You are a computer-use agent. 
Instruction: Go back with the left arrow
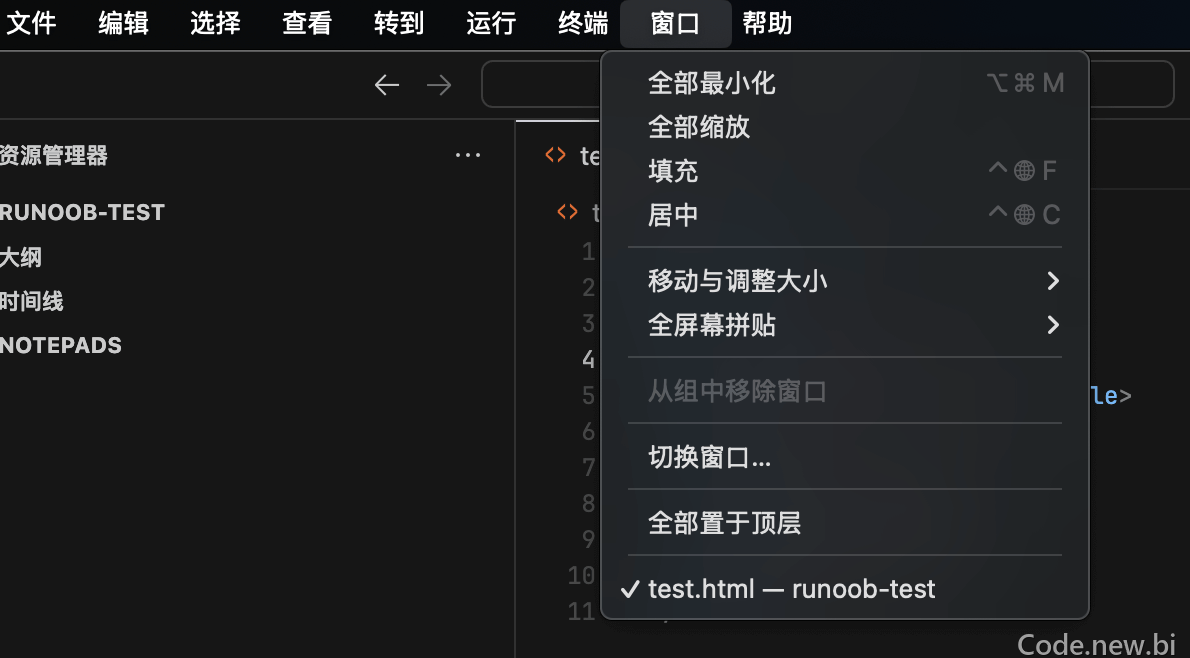point(387,85)
